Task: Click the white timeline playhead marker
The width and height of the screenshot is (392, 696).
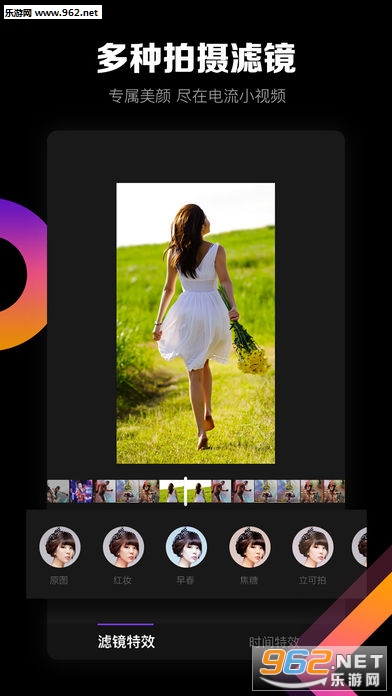Action: coord(186,491)
